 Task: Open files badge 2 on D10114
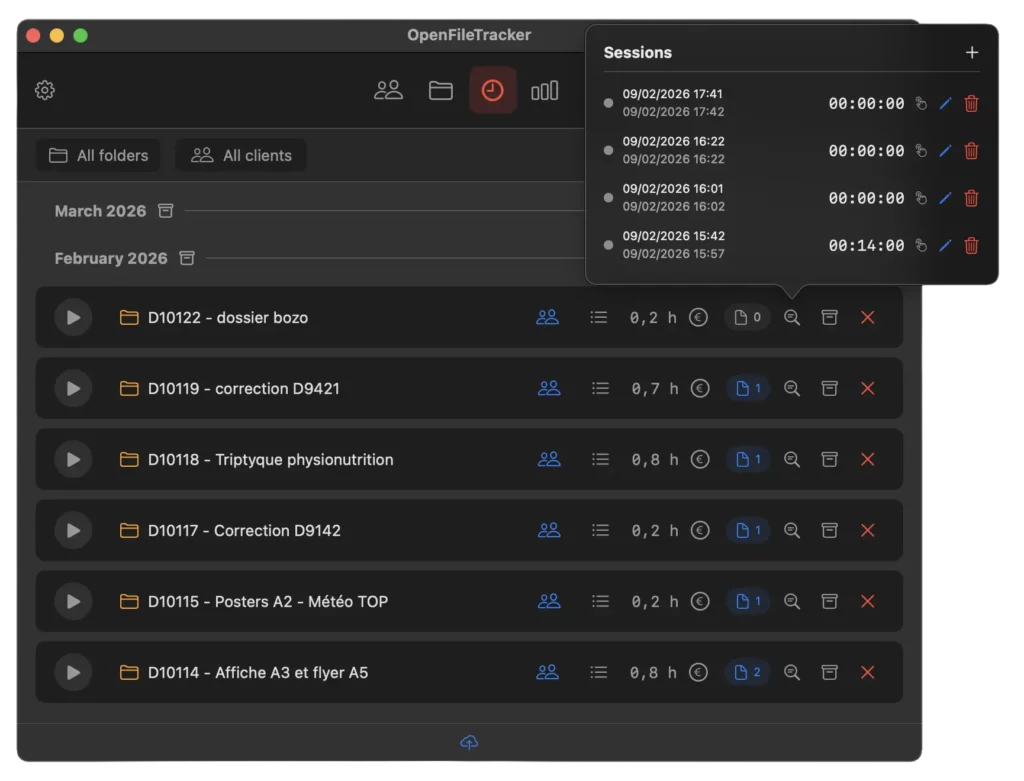(x=747, y=672)
